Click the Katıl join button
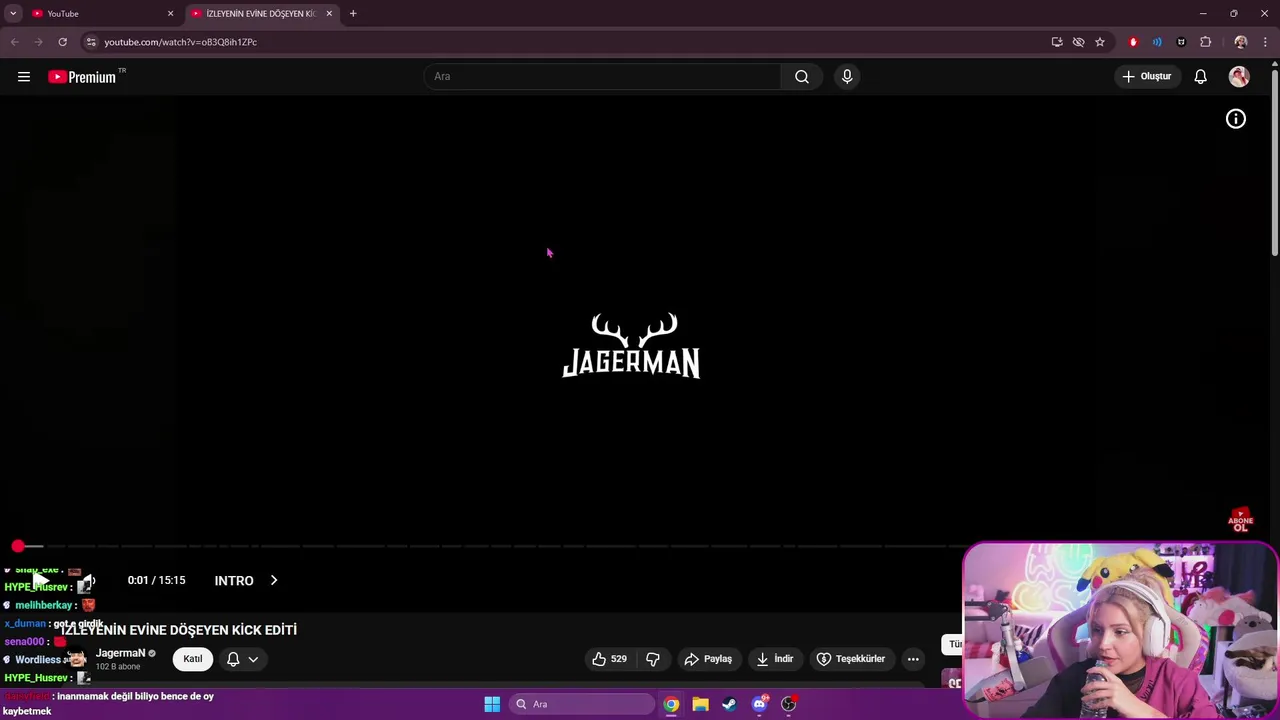This screenshot has height=720, width=1280. [x=193, y=659]
